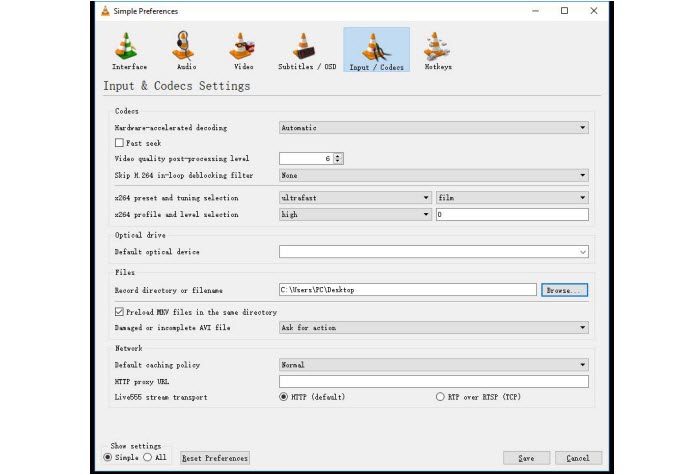This screenshot has width=700, height=475.
Task: Close the Simple Preferences window
Action: (x=594, y=11)
